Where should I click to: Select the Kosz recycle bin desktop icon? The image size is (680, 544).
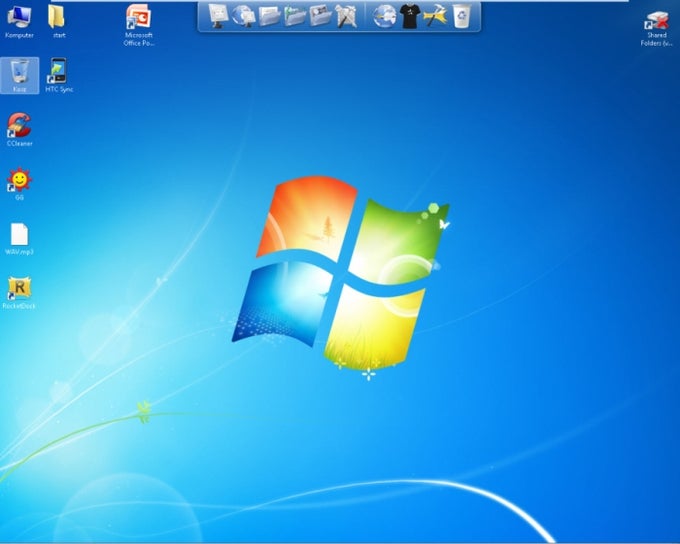(x=20, y=75)
